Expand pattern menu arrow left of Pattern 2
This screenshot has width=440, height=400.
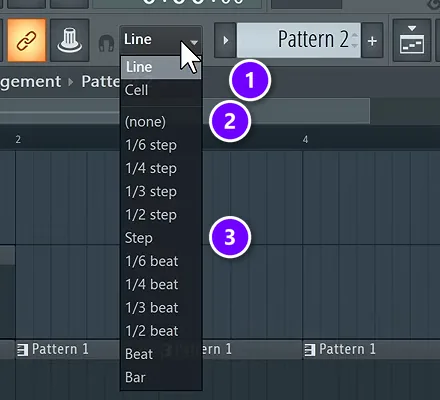pyautogui.click(x=225, y=40)
